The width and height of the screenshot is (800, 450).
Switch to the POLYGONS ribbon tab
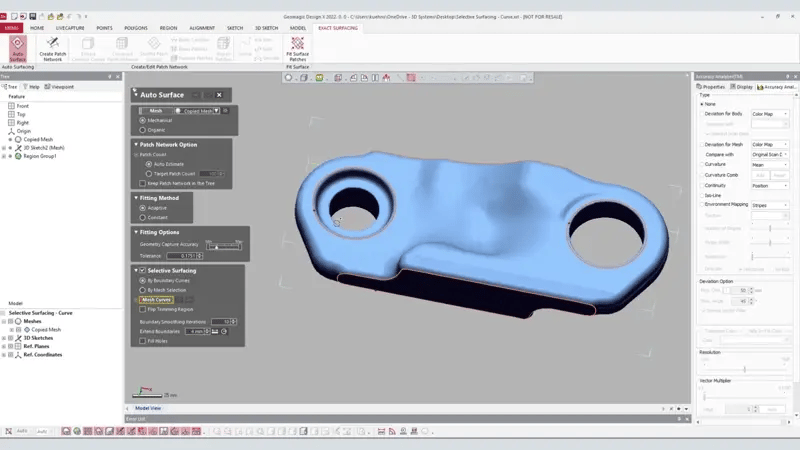point(136,28)
